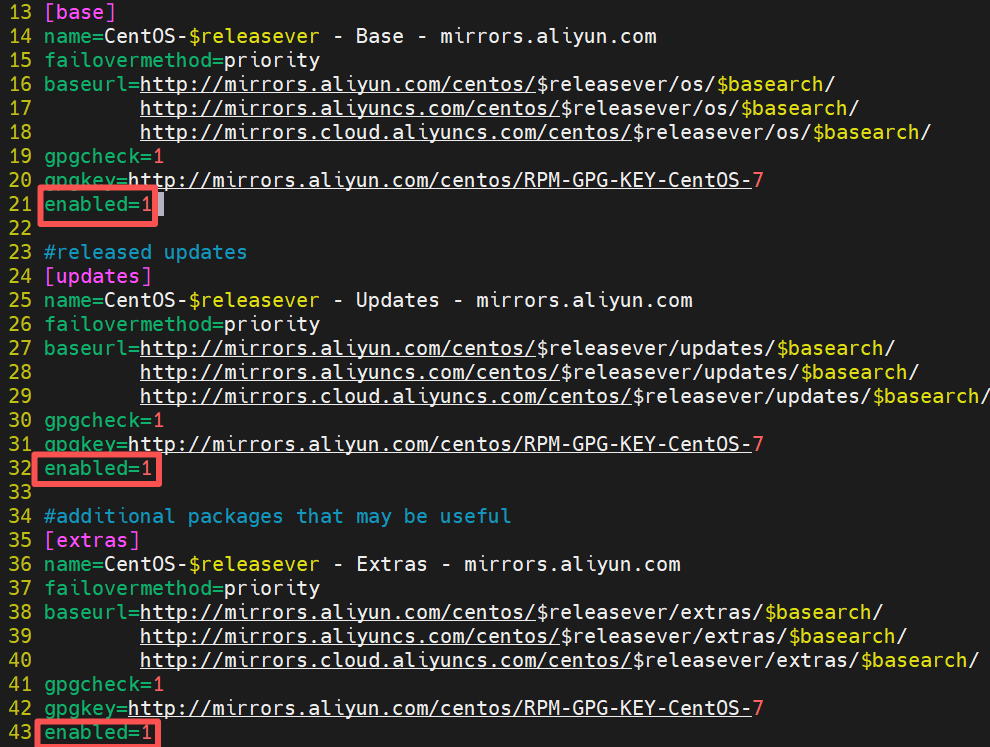This screenshot has height=747, width=990.
Task: Click name line for Extras repo
Action: pos(362,564)
